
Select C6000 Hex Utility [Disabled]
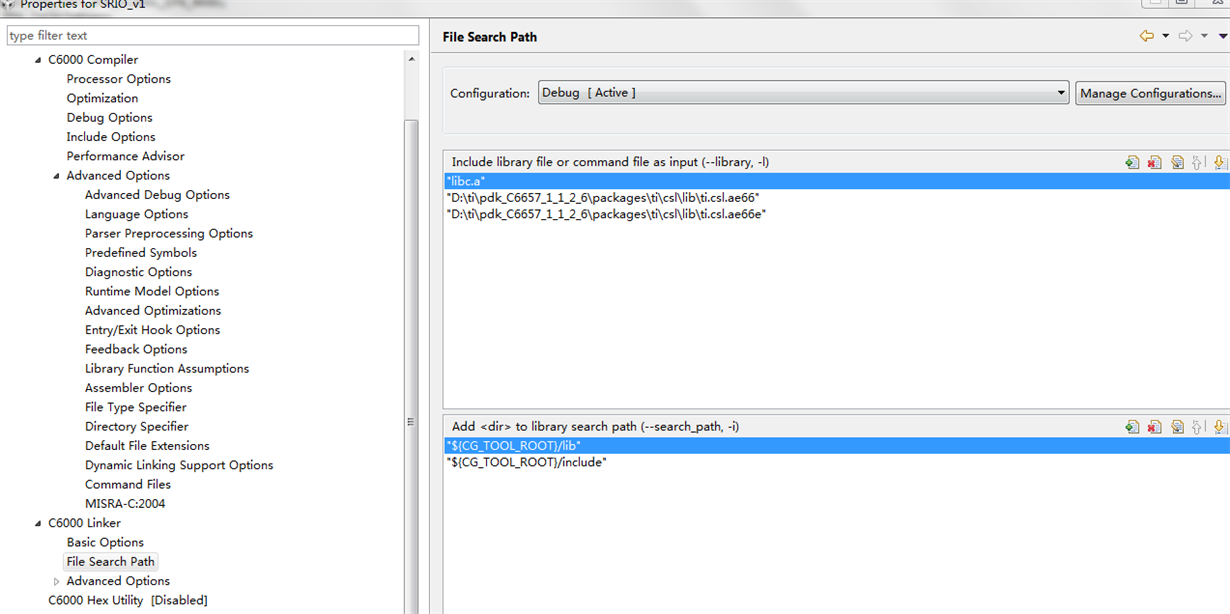(x=127, y=600)
